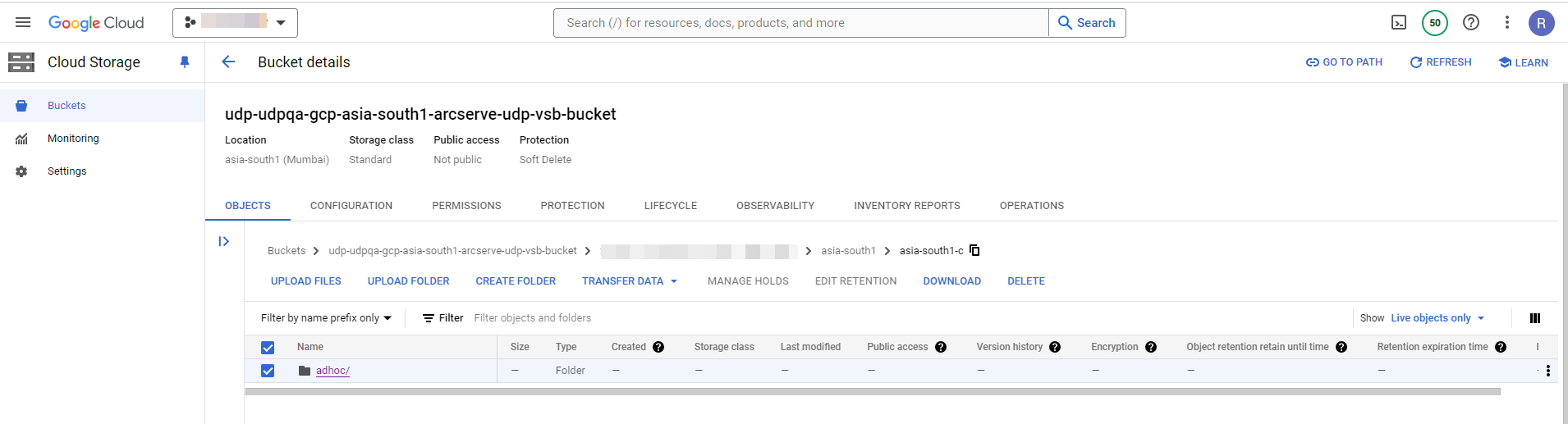Screen dimensions: 1568x424
Task: Switch to the PROTECTION tab
Action: coord(572,206)
